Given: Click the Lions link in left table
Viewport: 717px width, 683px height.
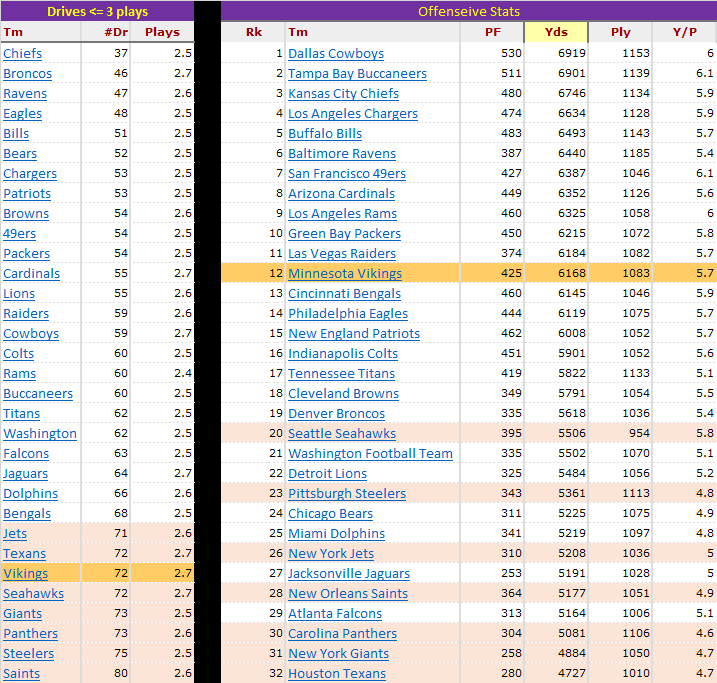Looking at the screenshot, I should click(x=19, y=293).
